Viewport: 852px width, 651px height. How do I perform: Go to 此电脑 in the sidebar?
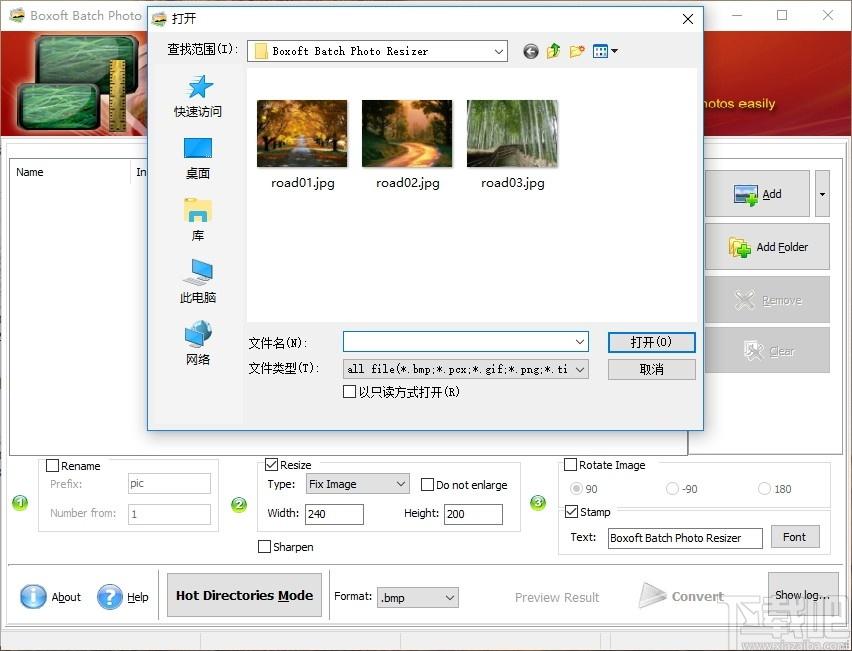point(198,272)
